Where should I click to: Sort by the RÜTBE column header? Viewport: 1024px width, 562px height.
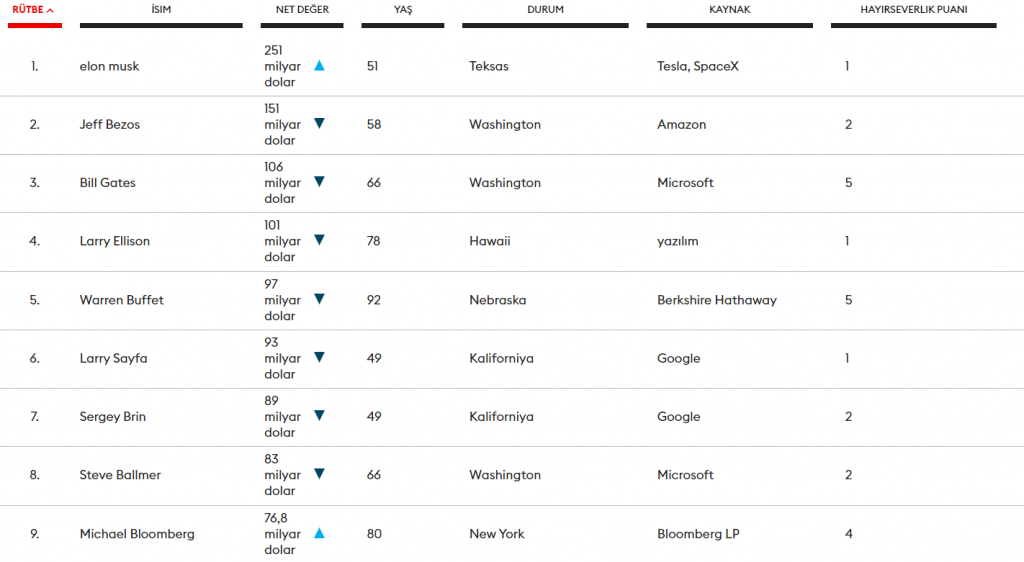(33, 10)
